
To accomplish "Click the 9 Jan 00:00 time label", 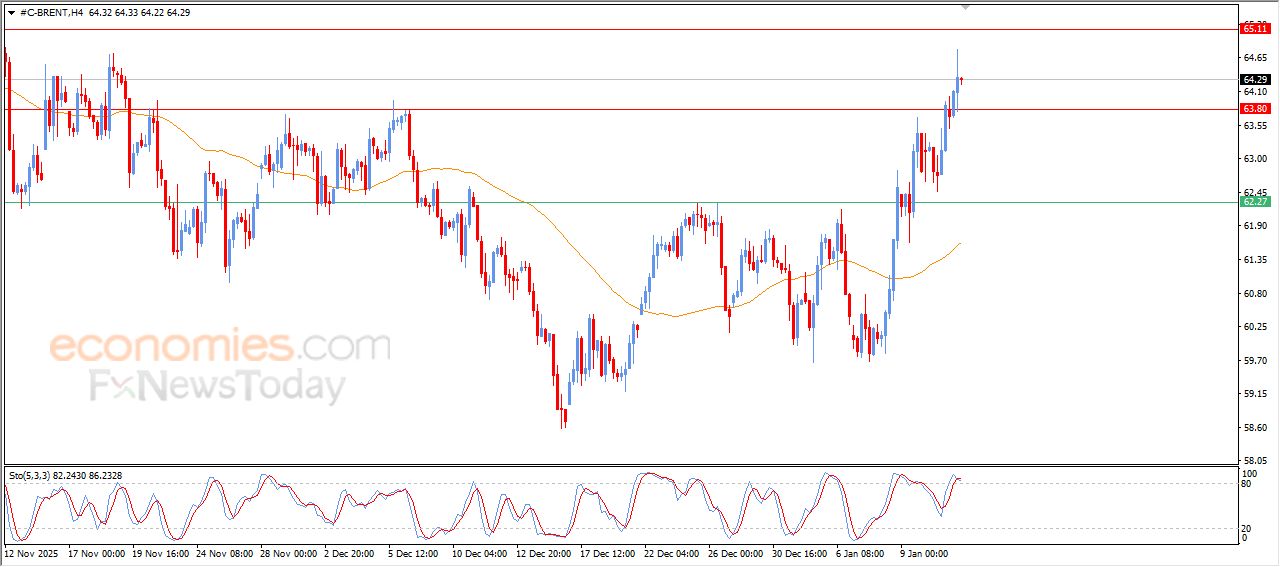I will click(926, 552).
